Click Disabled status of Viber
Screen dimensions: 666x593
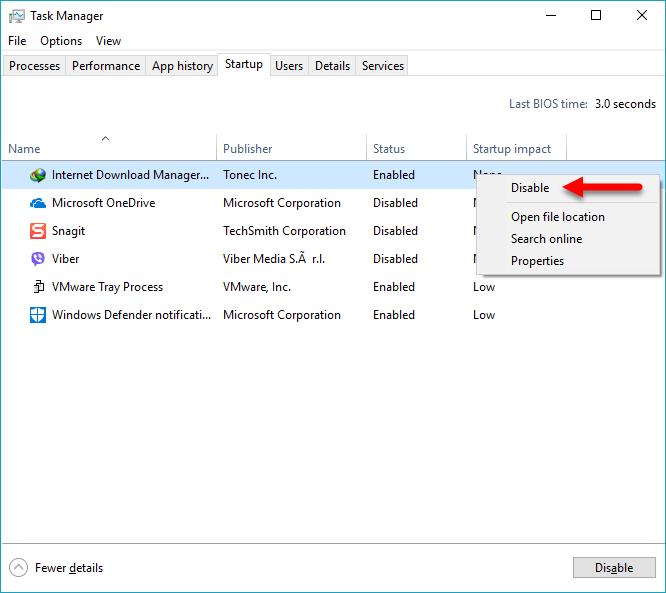(x=395, y=259)
